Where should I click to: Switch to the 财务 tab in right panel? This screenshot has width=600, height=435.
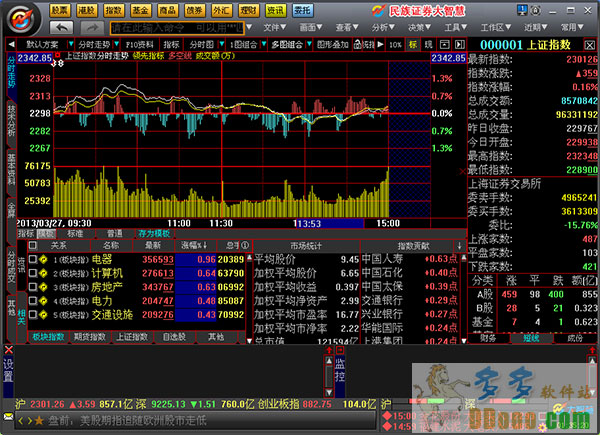point(488,339)
